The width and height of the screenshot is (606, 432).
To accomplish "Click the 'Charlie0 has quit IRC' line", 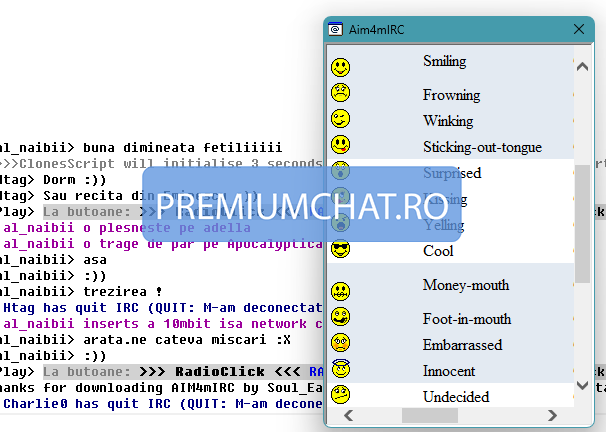I will click(x=162, y=404).
